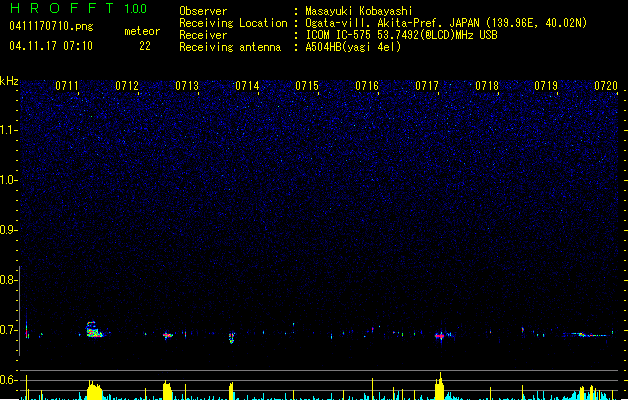
Task: Click the Observer label
Action: pyautogui.click(x=203, y=11)
